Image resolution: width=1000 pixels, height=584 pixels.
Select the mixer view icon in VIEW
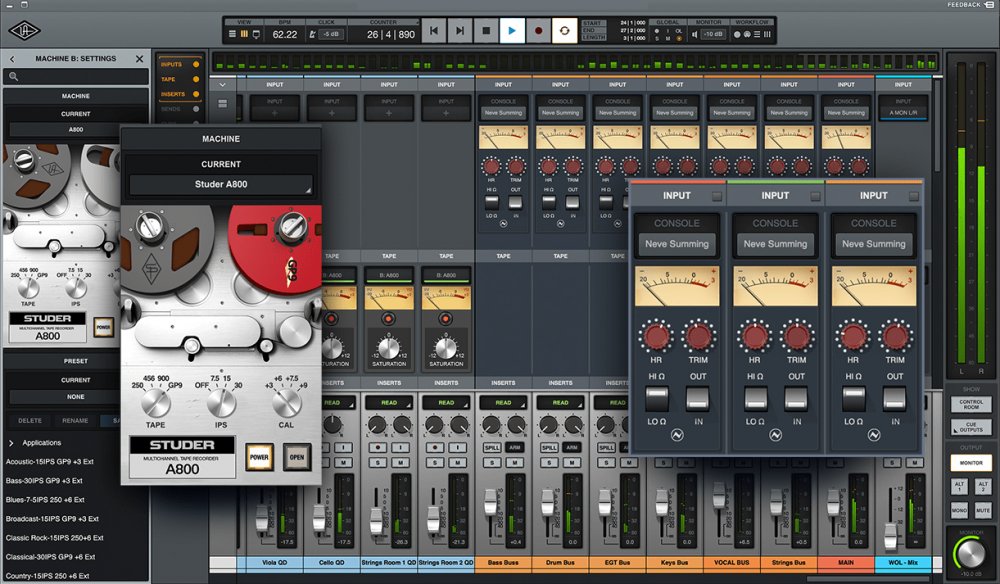pos(244,34)
